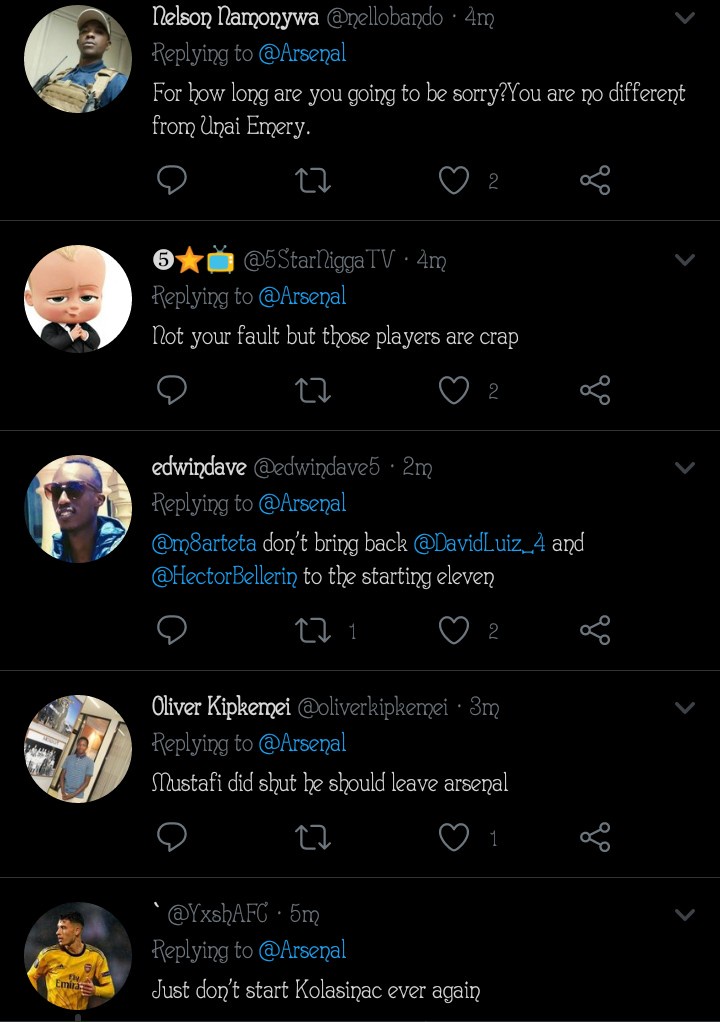
Task: Open @Arsenal link in YxshAFC's reply
Action: click(x=302, y=950)
